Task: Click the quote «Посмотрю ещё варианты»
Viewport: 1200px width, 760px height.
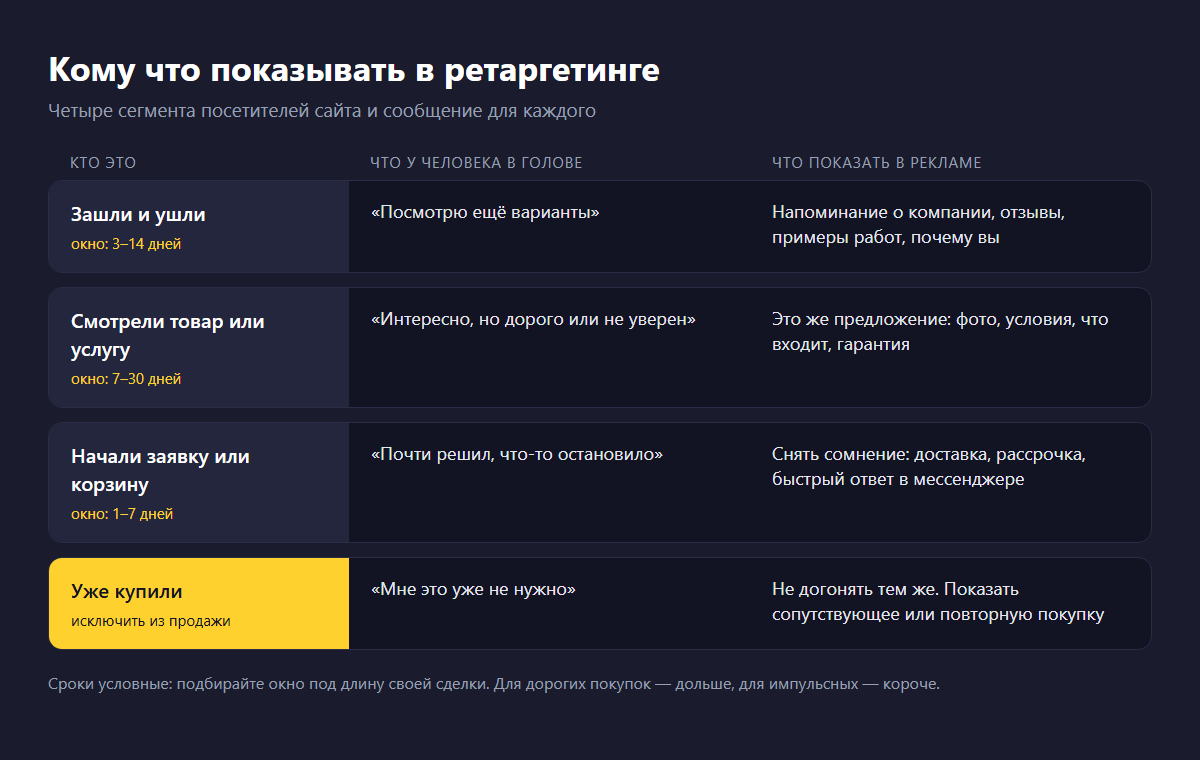Action: coord(485,212)
